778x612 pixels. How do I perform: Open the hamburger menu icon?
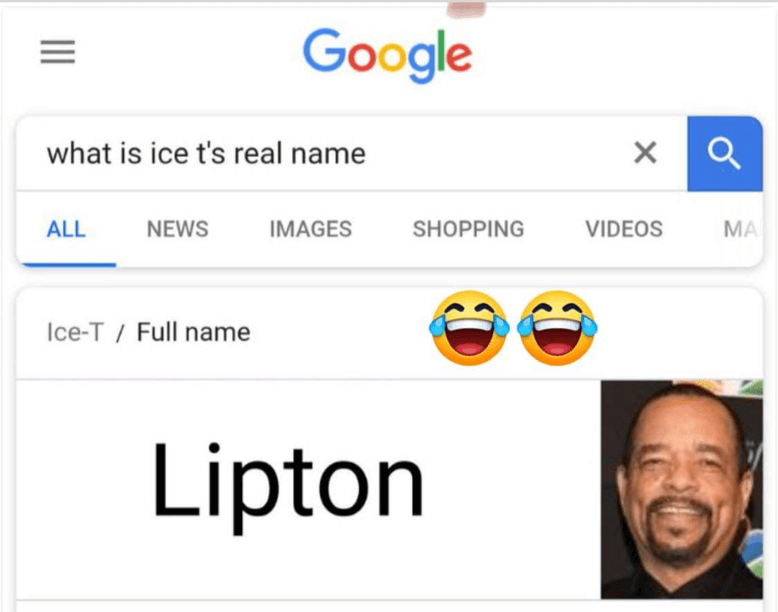click(x=58, y=52)
